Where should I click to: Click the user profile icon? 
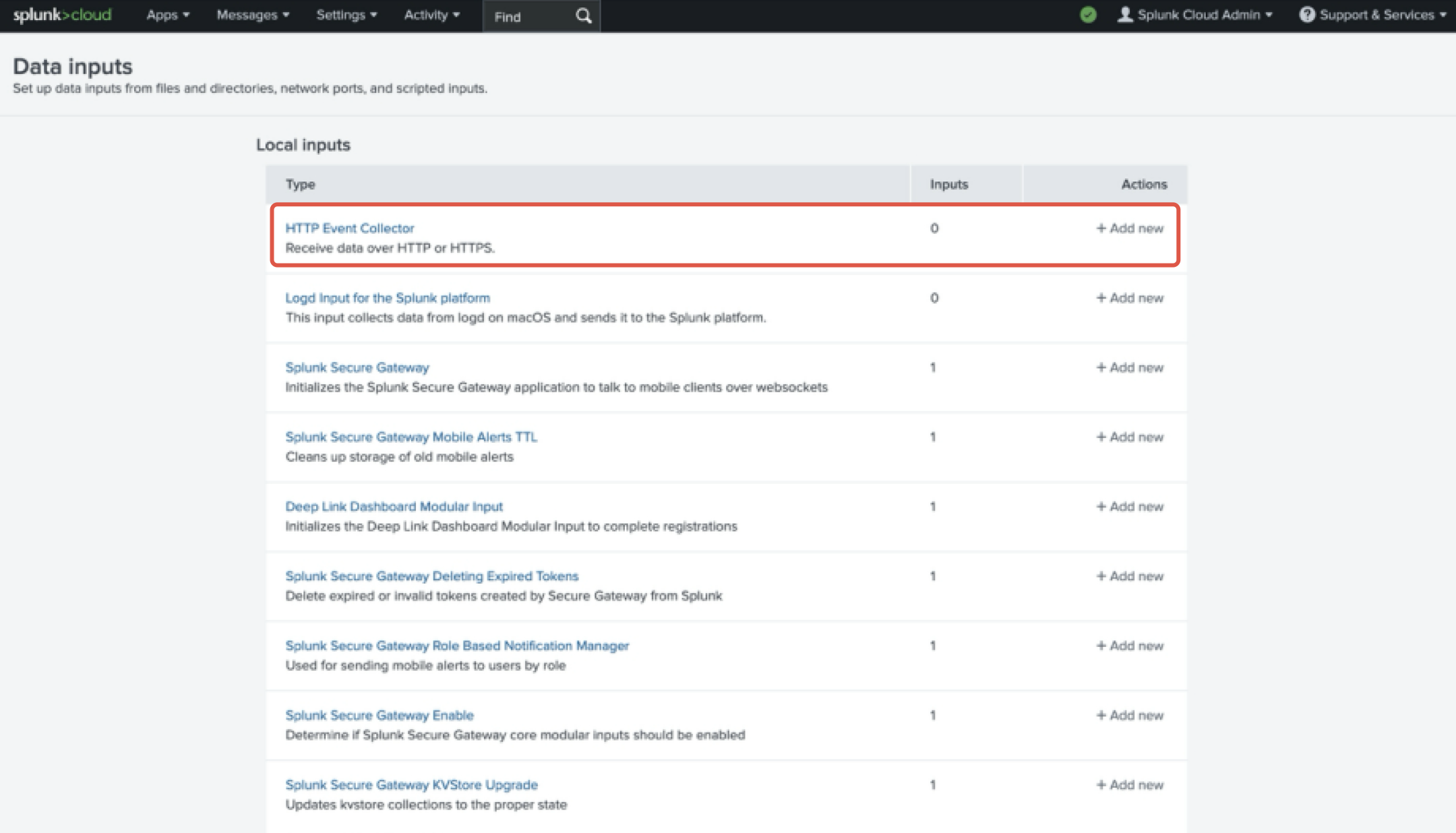click(1124, 14)
